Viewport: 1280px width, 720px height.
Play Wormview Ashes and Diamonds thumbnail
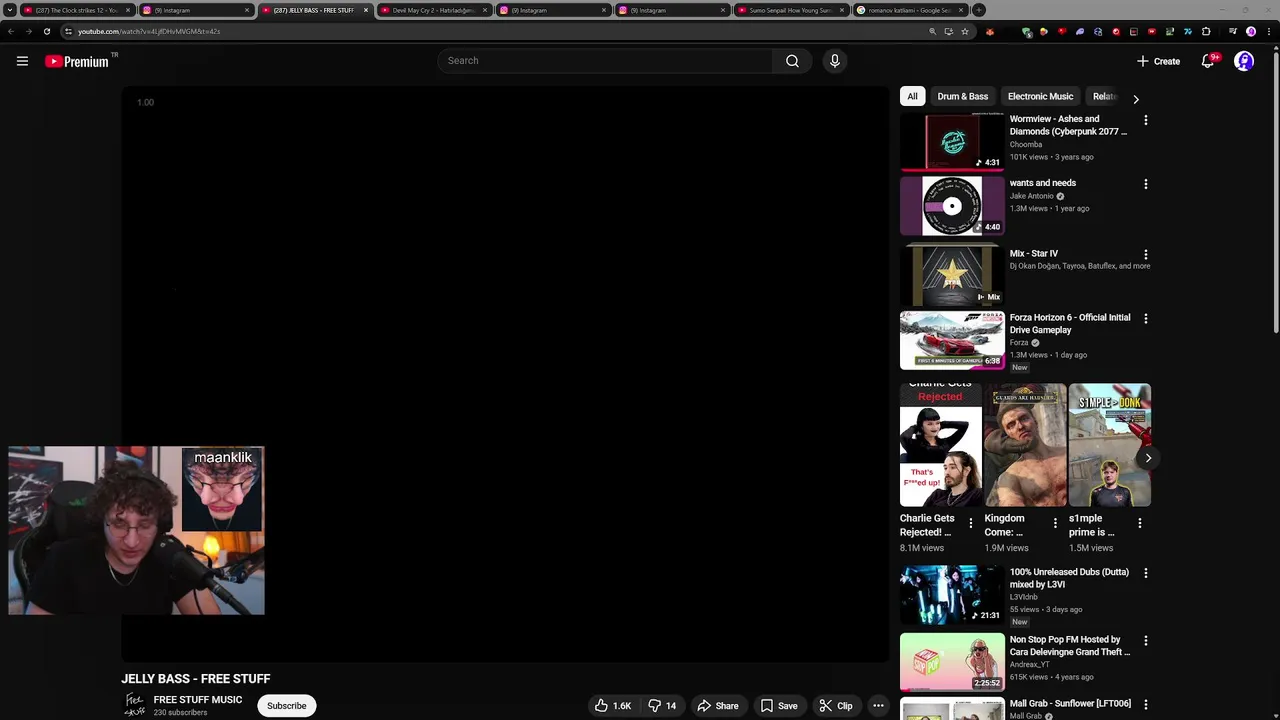click(952, 140)
